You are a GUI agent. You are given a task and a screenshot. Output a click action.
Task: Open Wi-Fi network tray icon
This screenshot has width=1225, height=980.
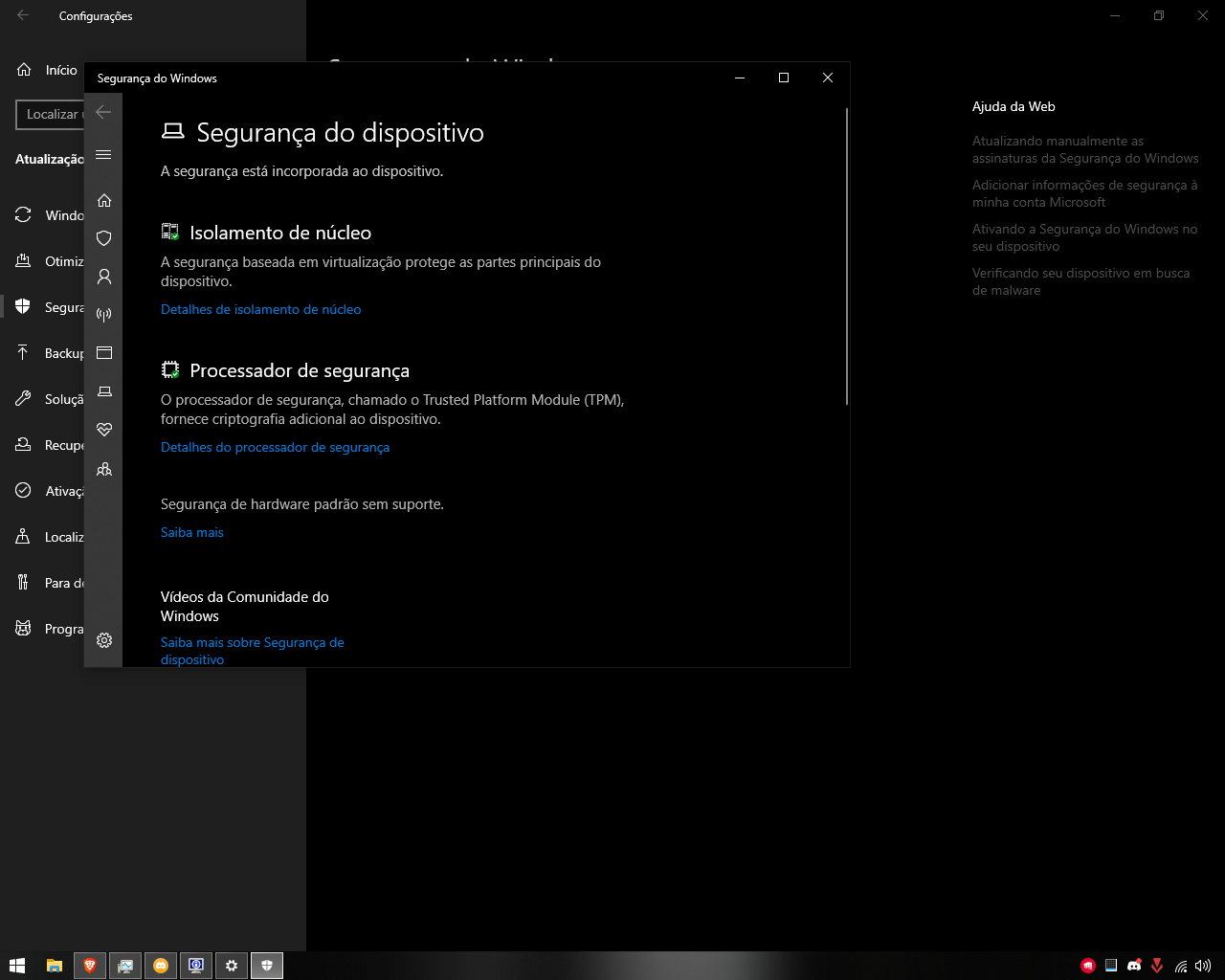coord(1182,966)
